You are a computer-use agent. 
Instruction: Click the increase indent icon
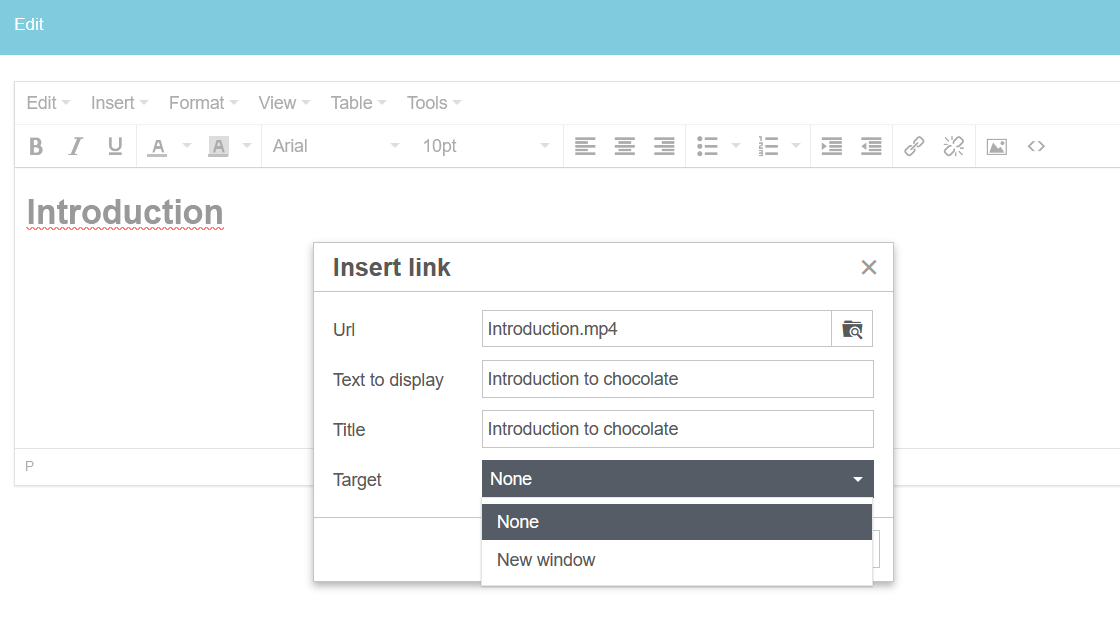tap(831, 146)
